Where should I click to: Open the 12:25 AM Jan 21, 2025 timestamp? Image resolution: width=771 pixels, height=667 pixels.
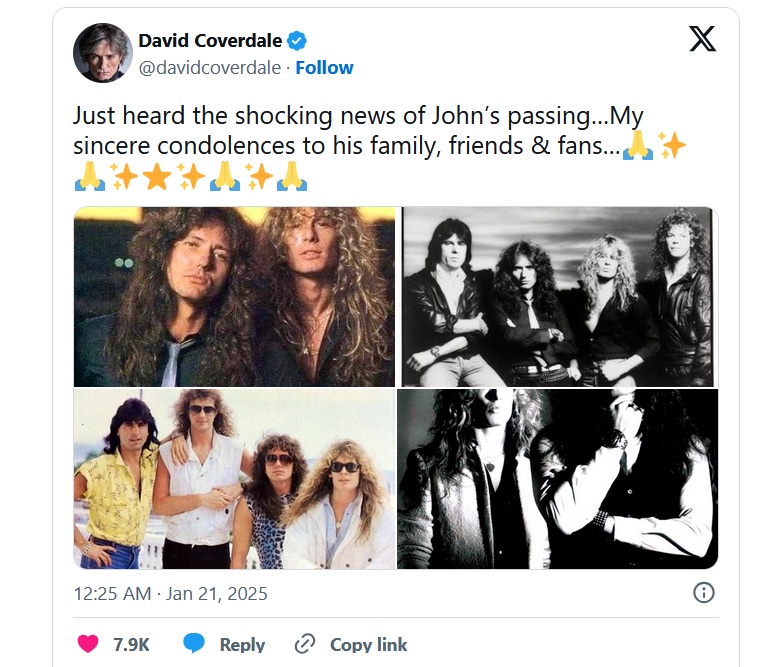click(171, 594)
